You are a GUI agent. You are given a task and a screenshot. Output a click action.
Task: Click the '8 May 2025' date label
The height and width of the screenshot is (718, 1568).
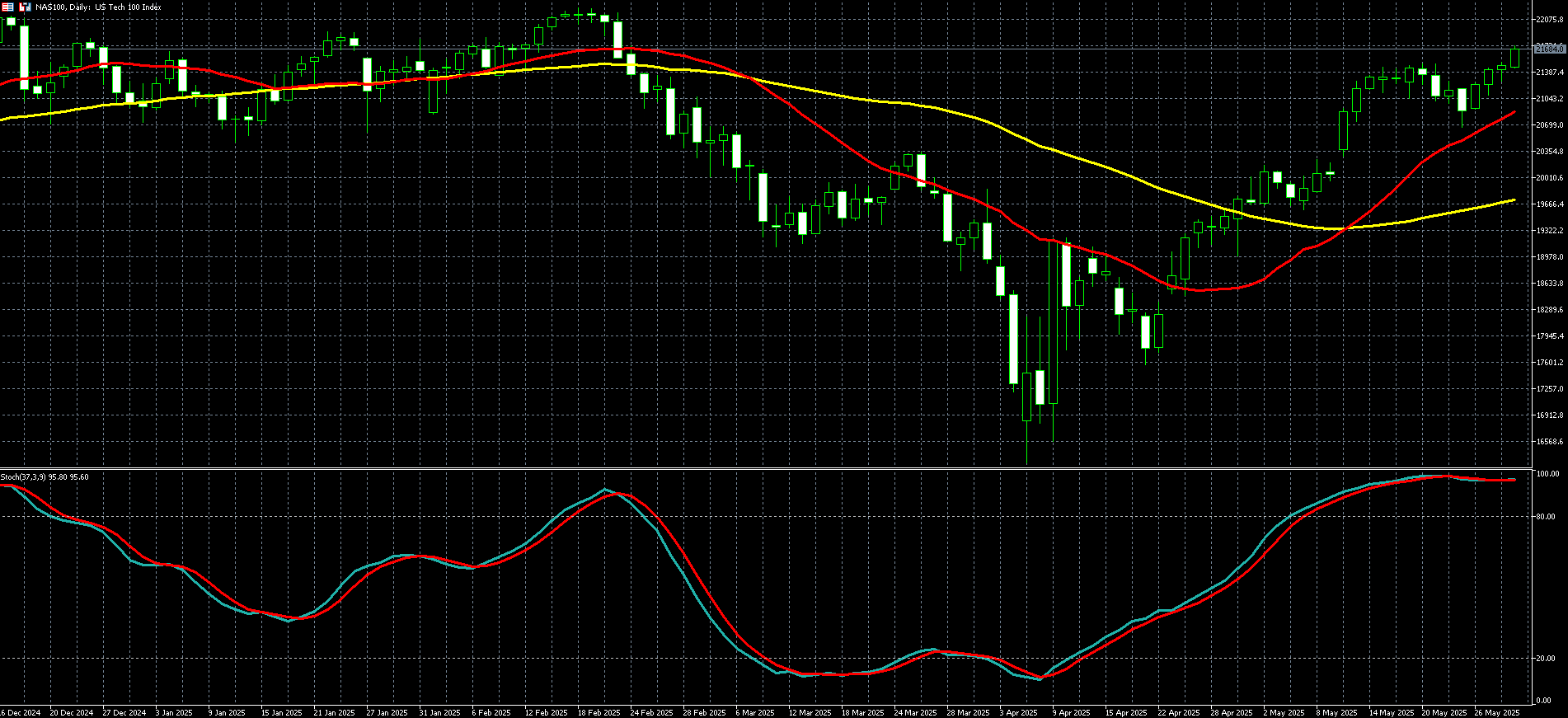point(1336,713)
